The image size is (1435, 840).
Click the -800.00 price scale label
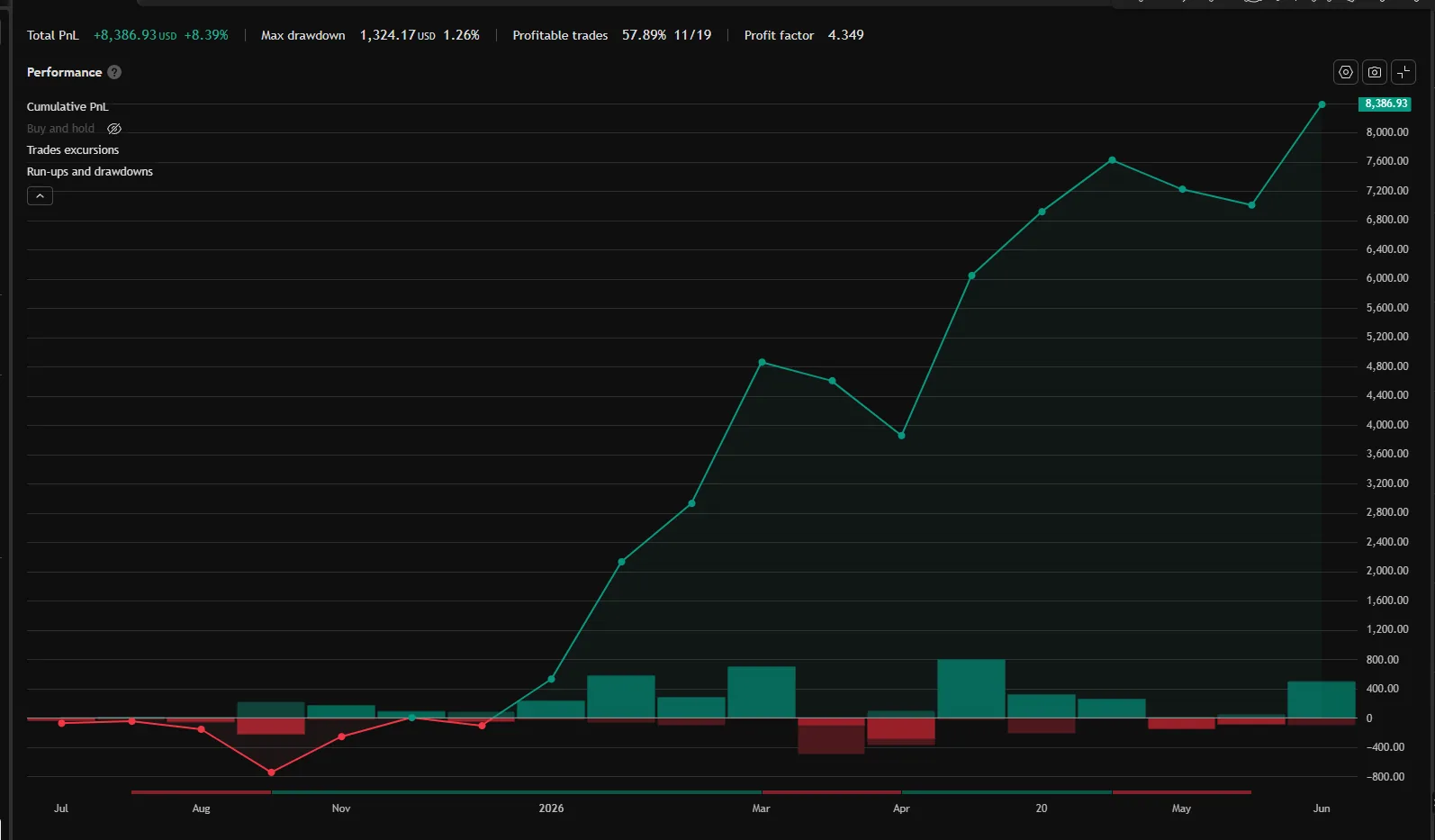pyautogui.click(x=1385, y=777)
